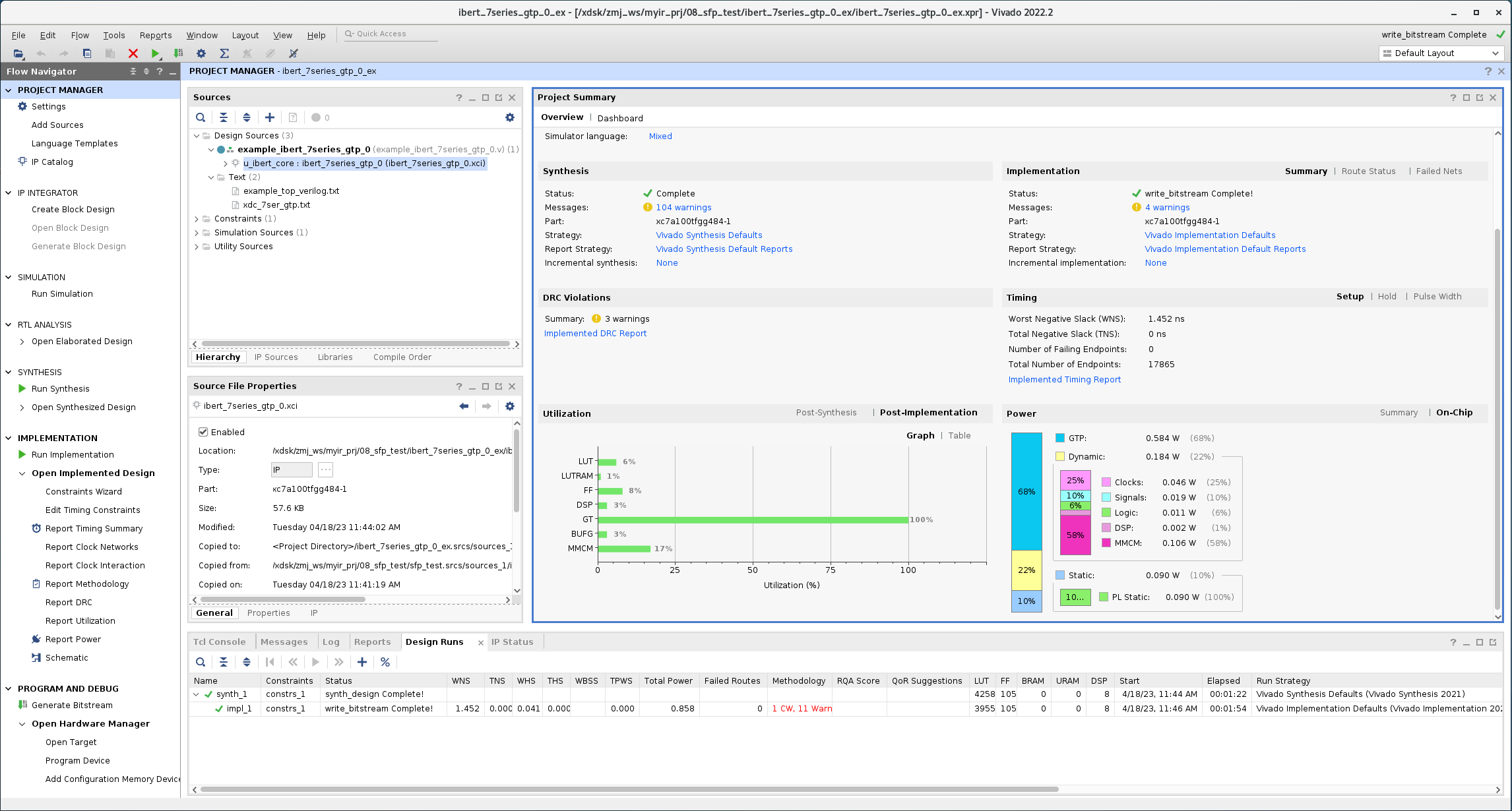
Task: Switch Utilization to Post-Synthesis
Action: [x=826, y=413]
